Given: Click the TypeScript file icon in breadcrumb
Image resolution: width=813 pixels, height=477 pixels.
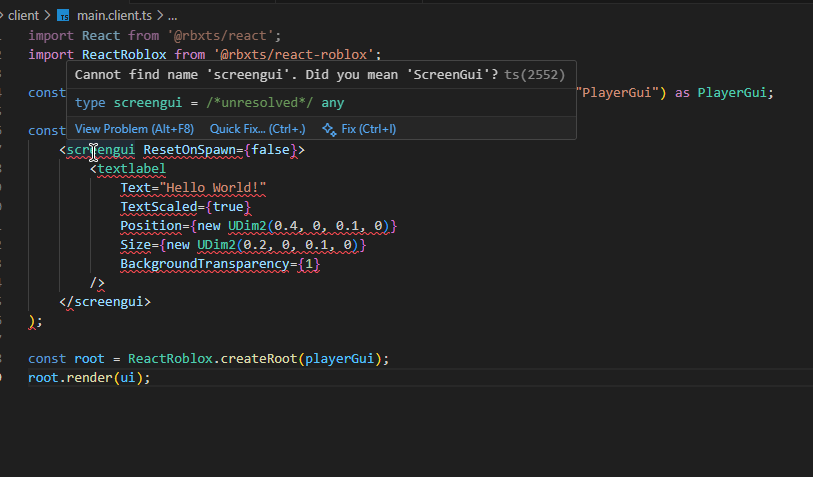Looking at the screenshot, I should pos(63,16).
